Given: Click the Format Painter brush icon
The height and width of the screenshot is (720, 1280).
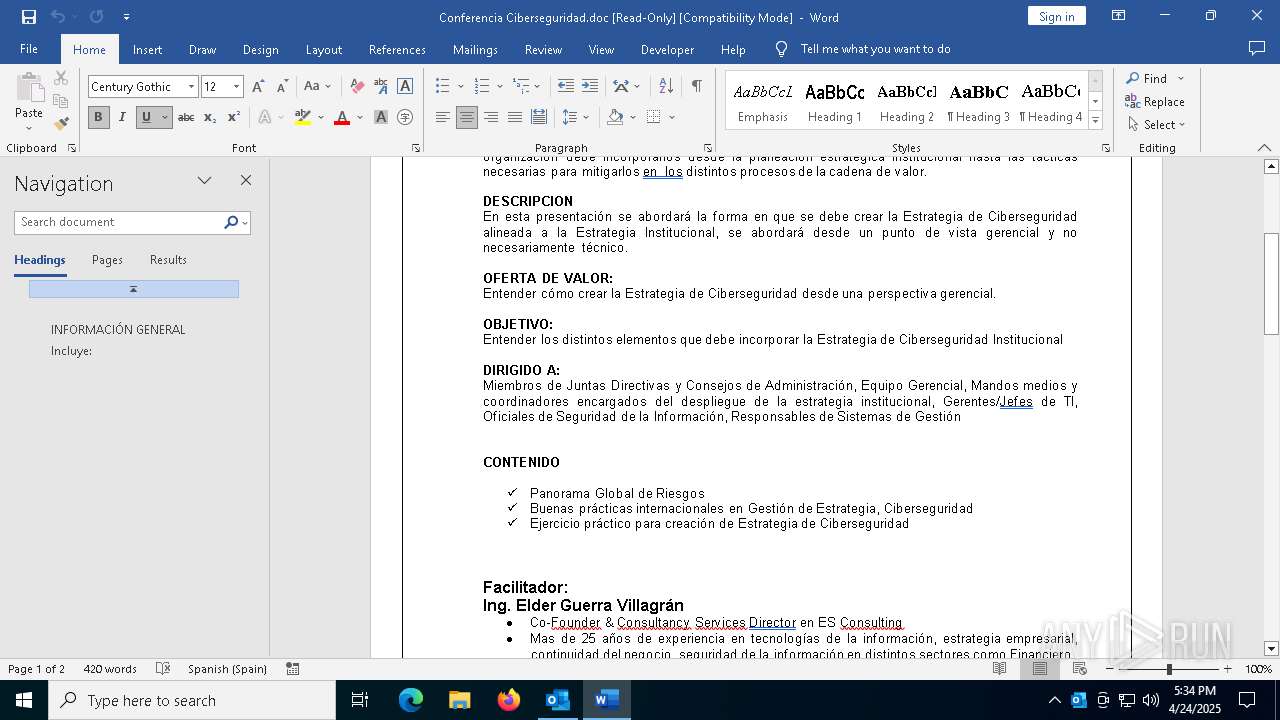Looking at the screenshot, I should pos(61,124).
